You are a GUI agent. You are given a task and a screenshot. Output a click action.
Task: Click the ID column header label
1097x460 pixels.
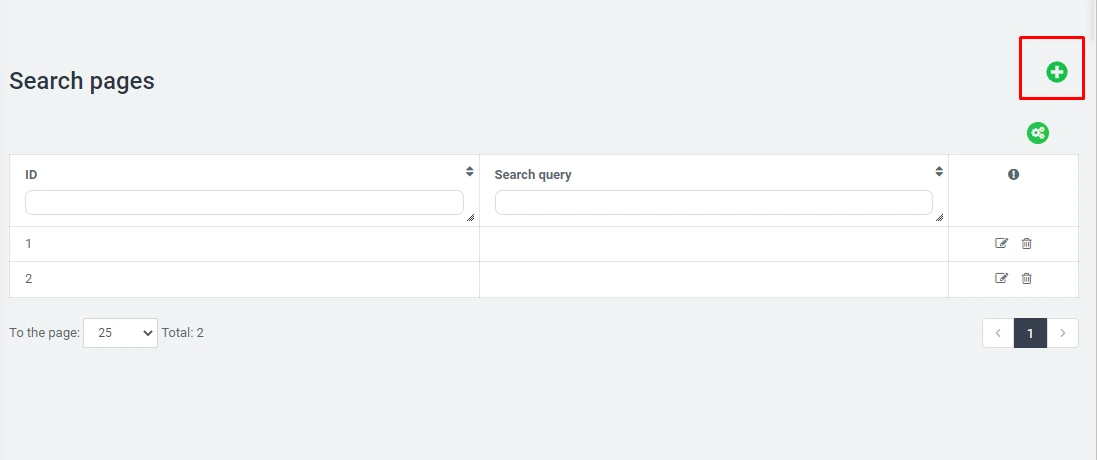(x=32, y=175)
